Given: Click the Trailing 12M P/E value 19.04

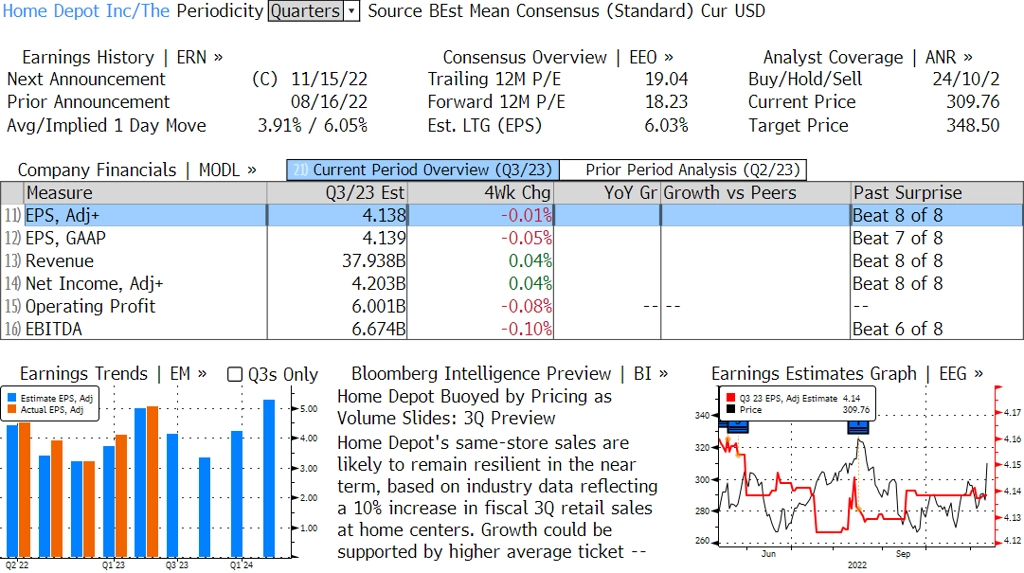Looking at the screenshot, I should pyautogui.click(x=666, y=79).
